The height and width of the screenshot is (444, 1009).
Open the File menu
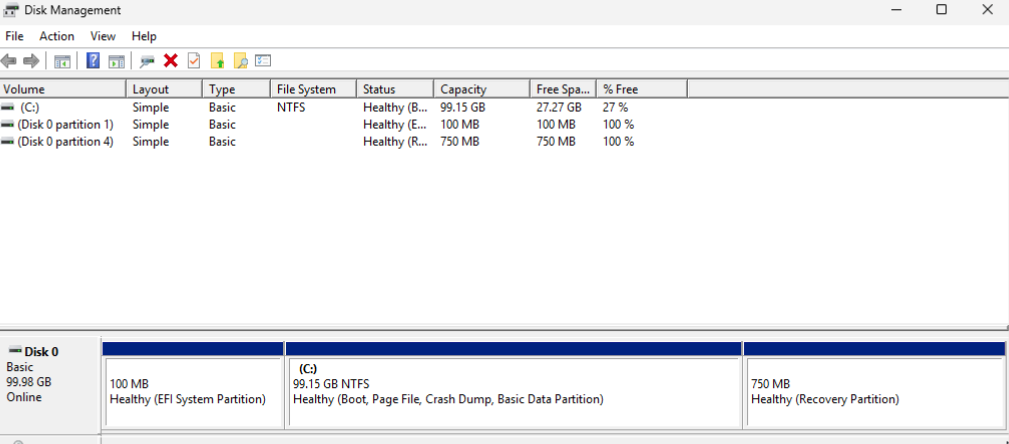[14, 37]
